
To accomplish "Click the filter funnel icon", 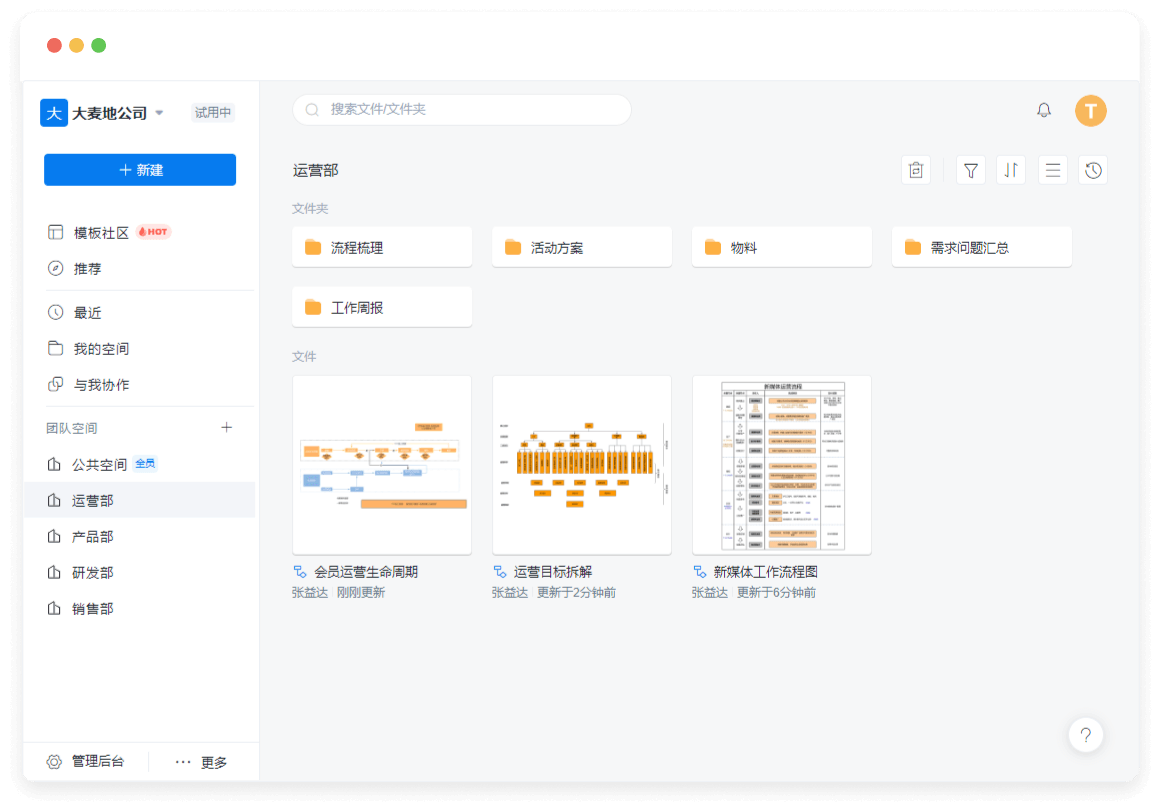I will click(x=970, y=170).
